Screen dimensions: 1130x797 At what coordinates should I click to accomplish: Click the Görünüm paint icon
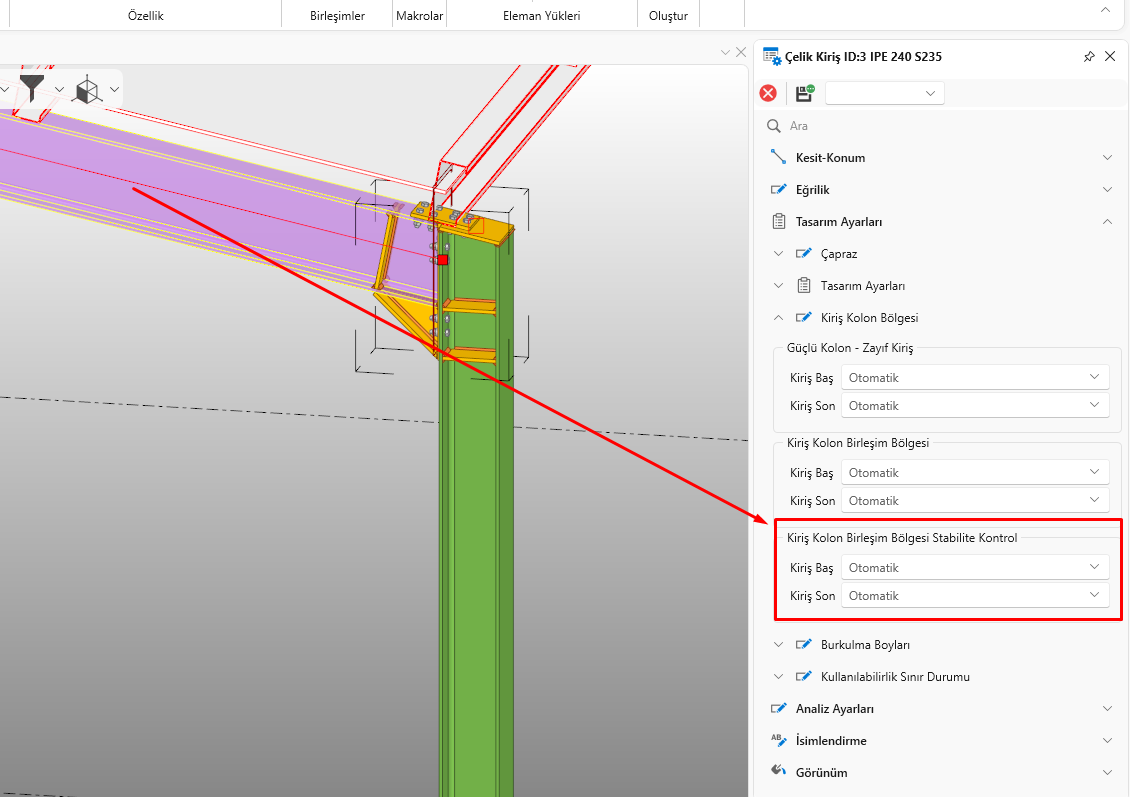pos(779,772)
